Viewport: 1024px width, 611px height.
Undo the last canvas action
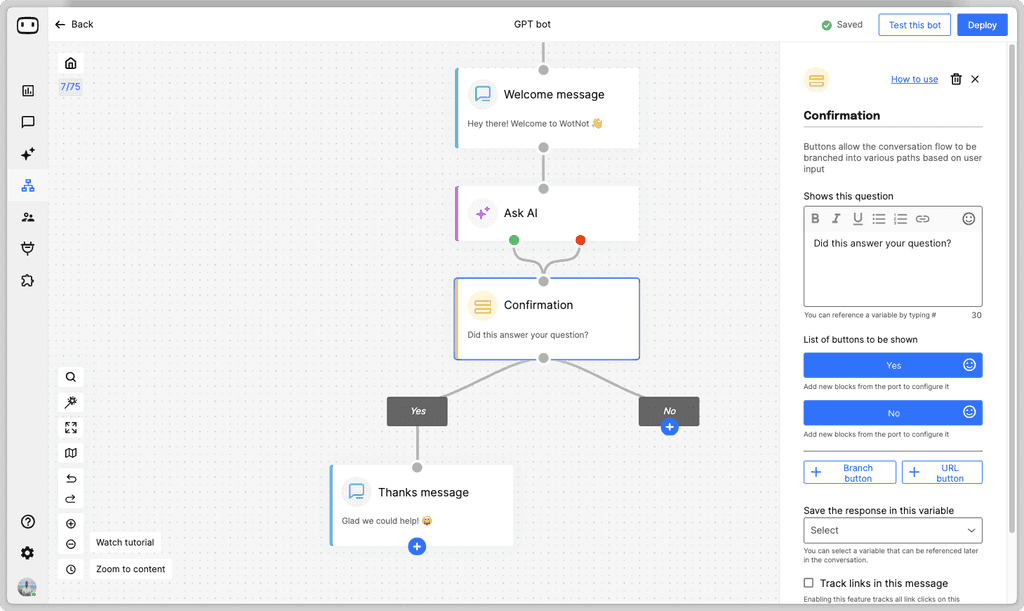70,478
